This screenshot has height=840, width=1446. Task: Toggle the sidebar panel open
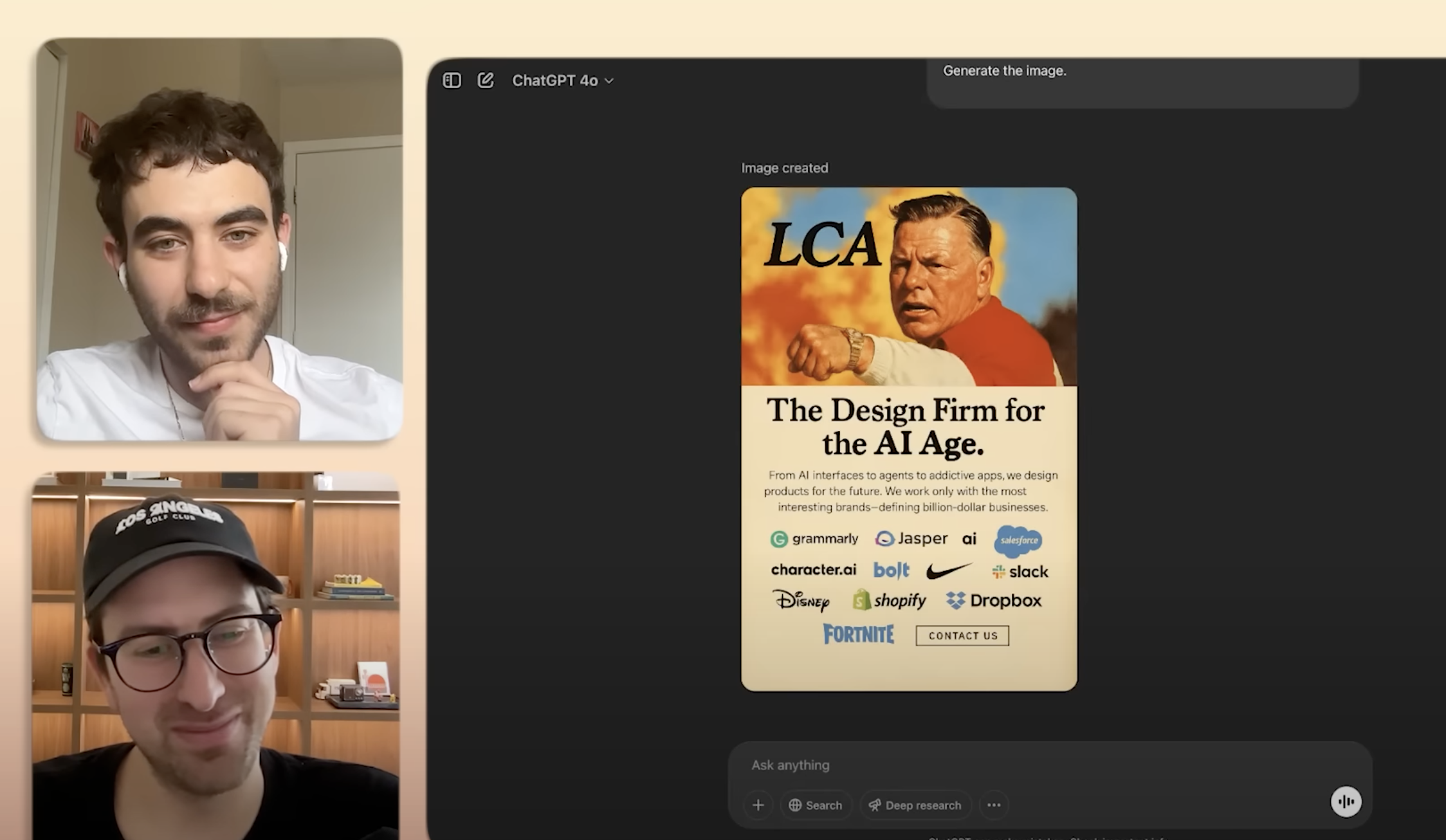[x=452, y=80]
